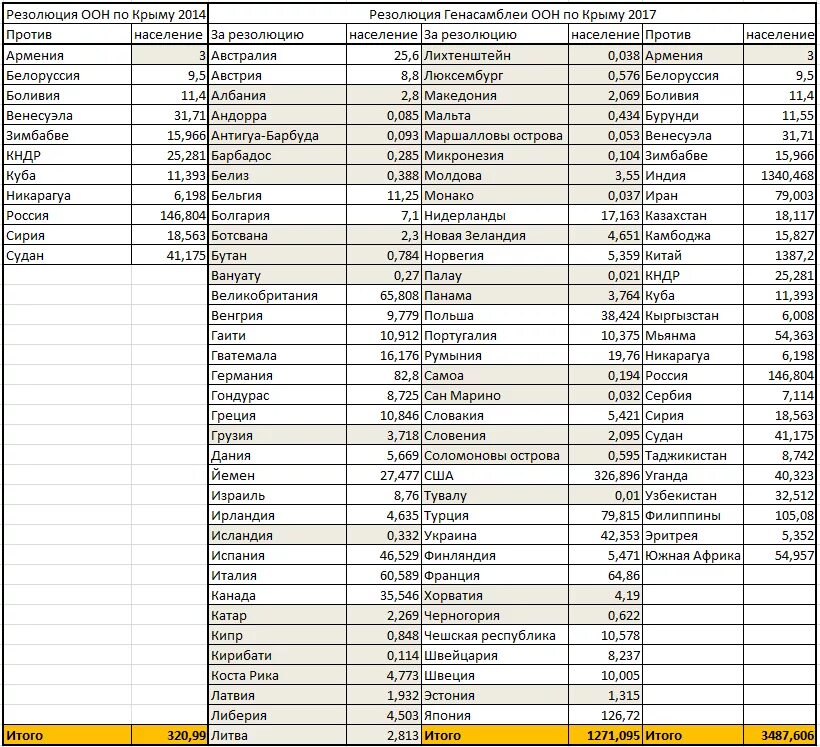
Task: Click the 'Япония' cell
Action: [495, 715]
